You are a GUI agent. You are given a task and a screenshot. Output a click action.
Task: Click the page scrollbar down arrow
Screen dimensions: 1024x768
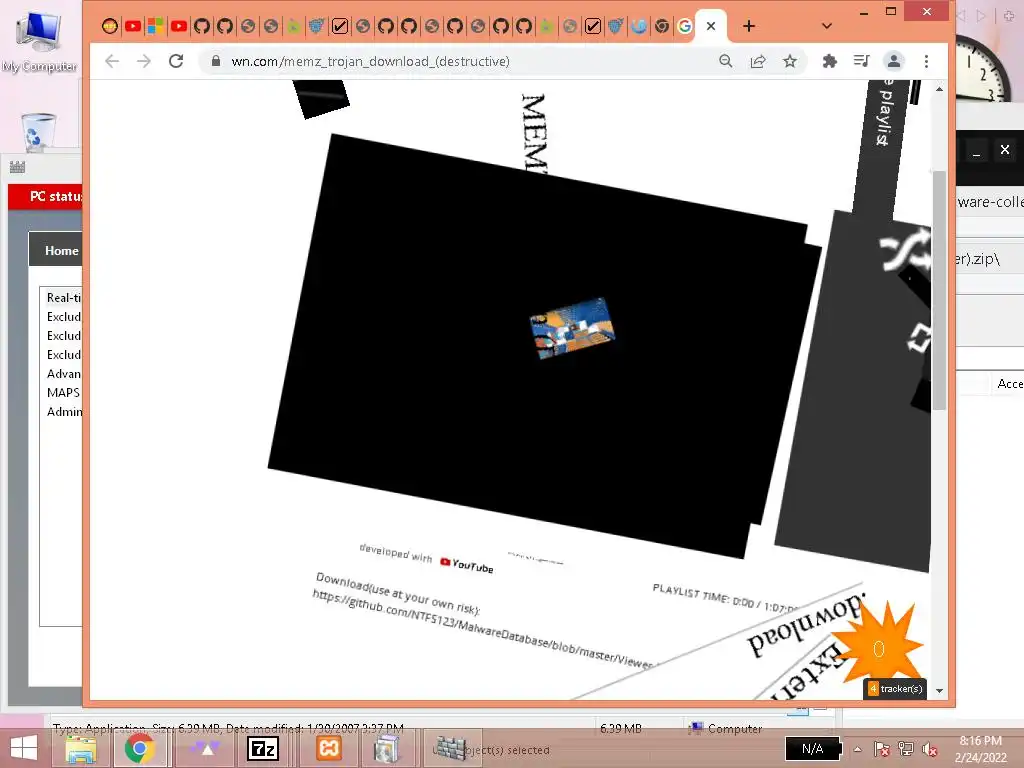coord(939,690)
